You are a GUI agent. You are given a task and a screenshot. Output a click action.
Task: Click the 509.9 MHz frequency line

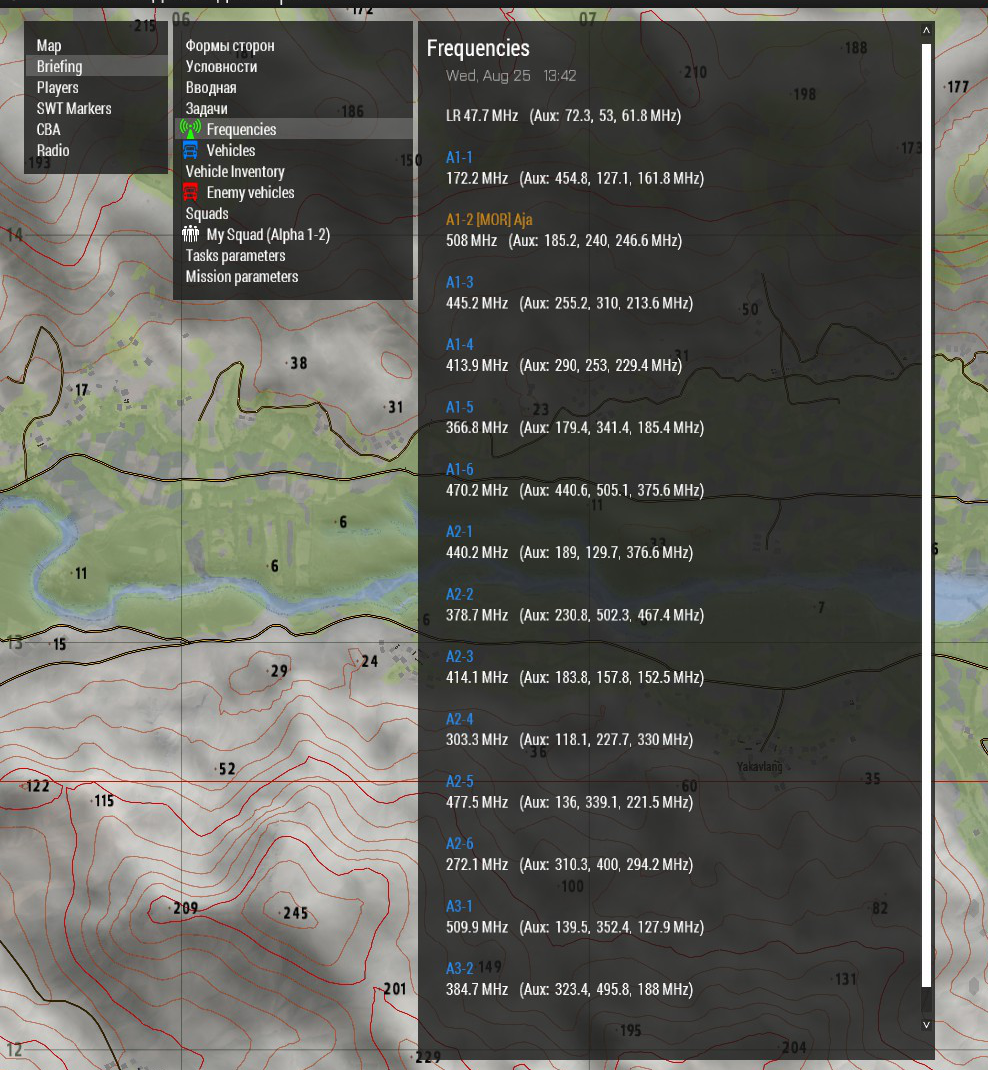click(x=575, y=927)
